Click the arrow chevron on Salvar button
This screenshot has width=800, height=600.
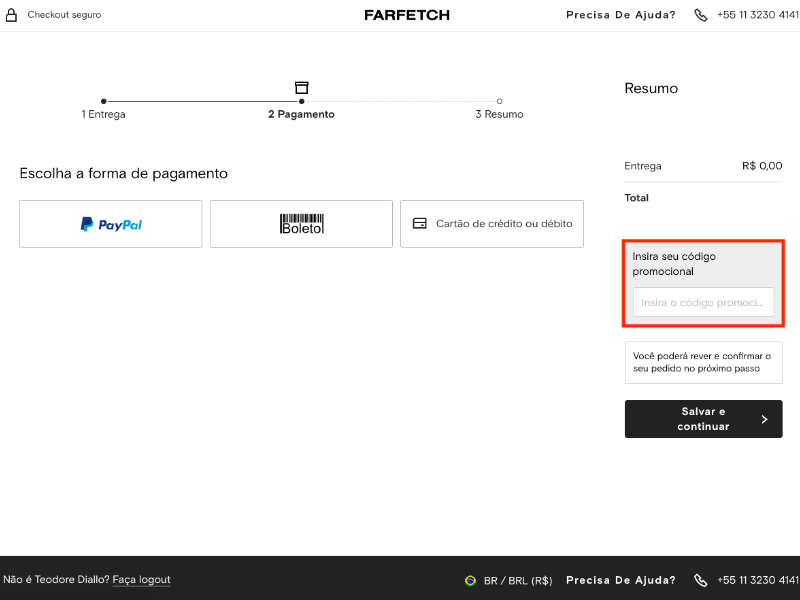764,419
